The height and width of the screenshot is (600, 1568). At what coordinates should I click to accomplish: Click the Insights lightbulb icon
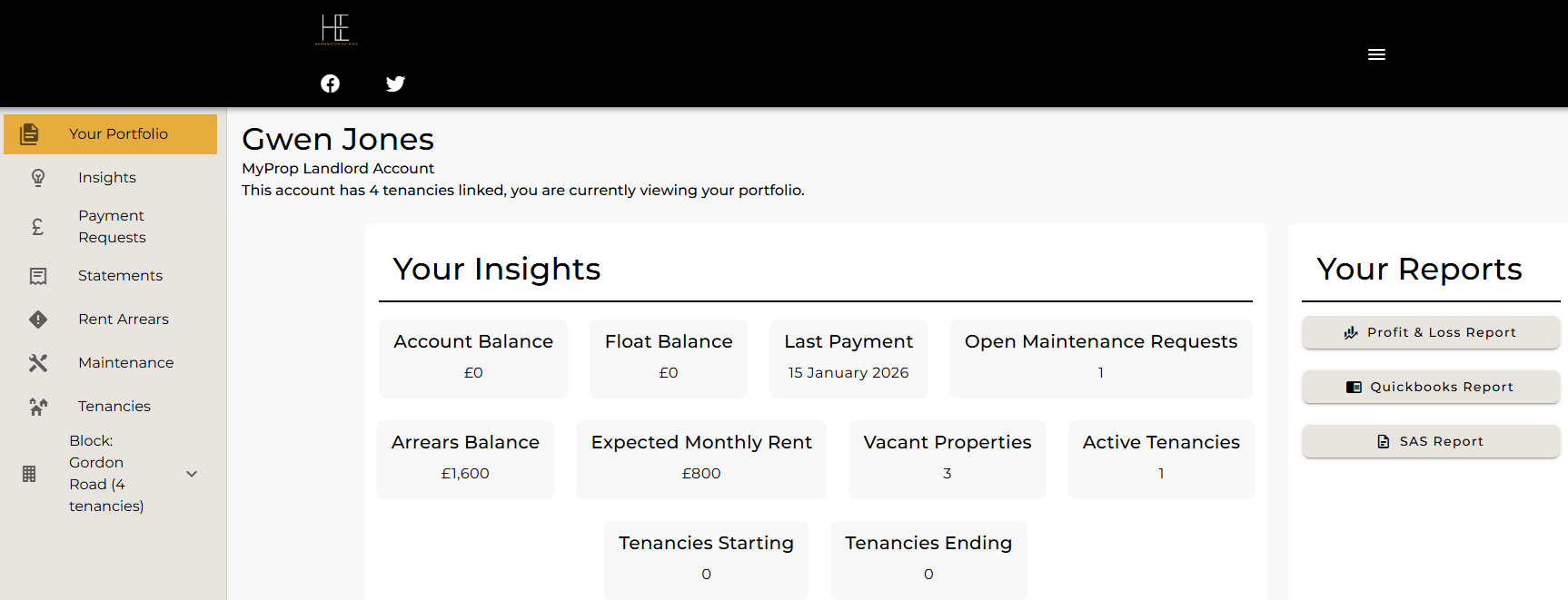click(38, 178)
